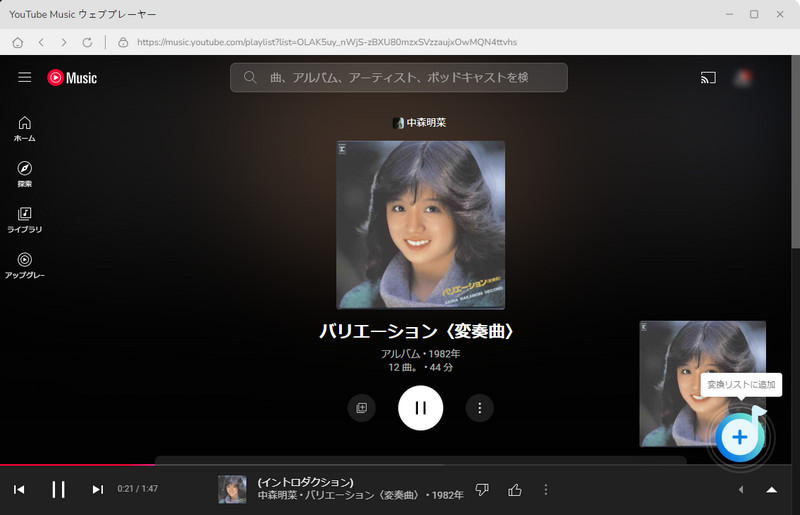800x515 pixels.
Task: Pause album with large white button
Action: tap(420, 408)
